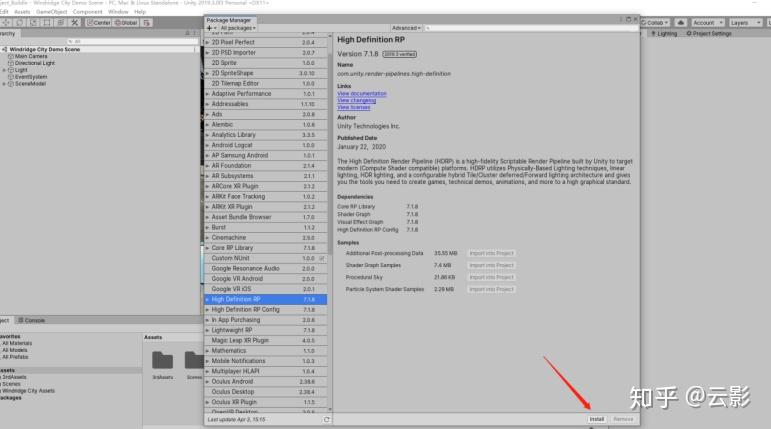This screenshot has height=429, width=771.
Task: Select the Main Camera row in Hierarchy
Action: [x=98, y=56]
